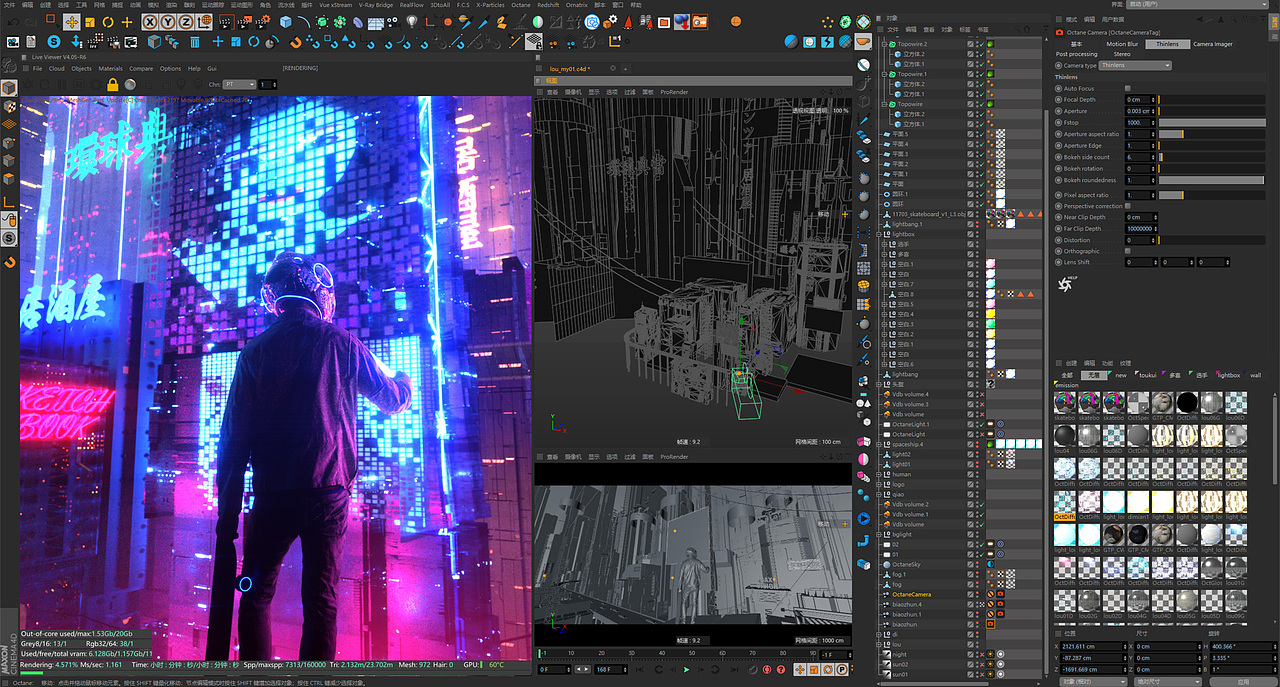Select the Scale tool icon

88,21
